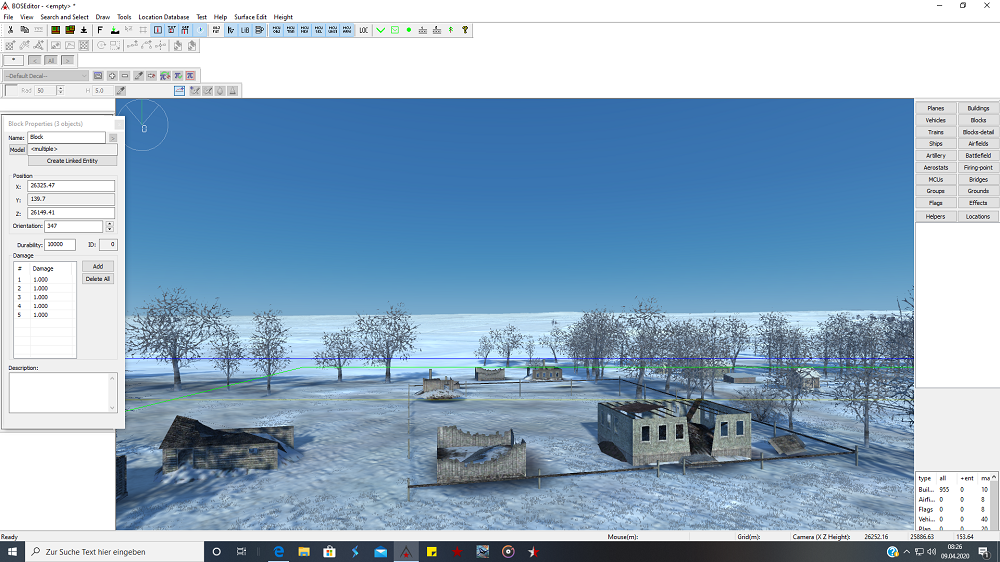Open the Default Decal dropdown
Image resolution: width=1000 pixels, height=562 pixels.
pyautogui.click(x=46, y=76)
